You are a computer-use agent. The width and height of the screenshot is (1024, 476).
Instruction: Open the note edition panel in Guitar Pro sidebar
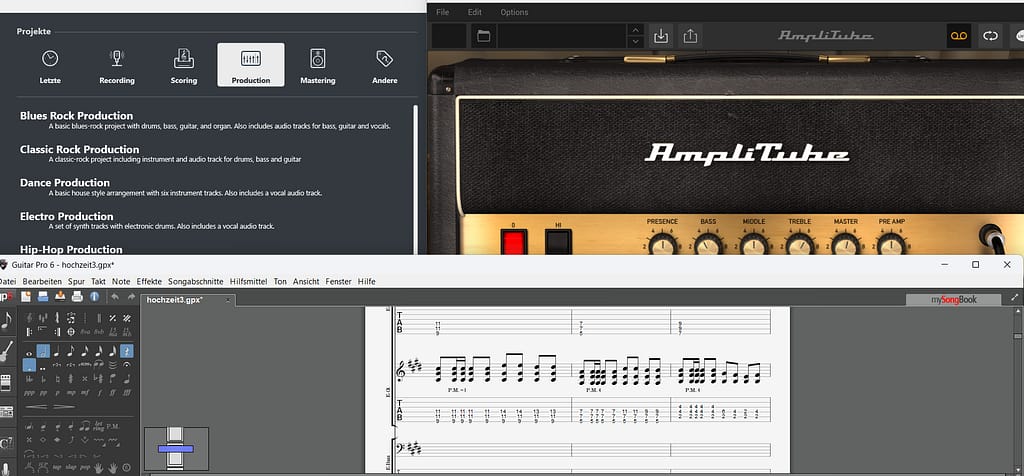pyautogui.click(x=7, y=320)
